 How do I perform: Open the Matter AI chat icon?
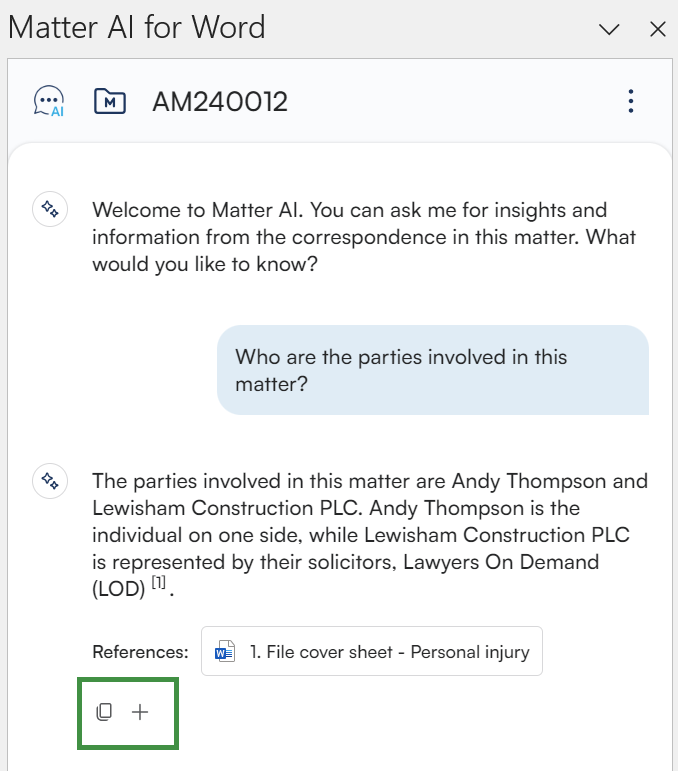pos(49,101)
